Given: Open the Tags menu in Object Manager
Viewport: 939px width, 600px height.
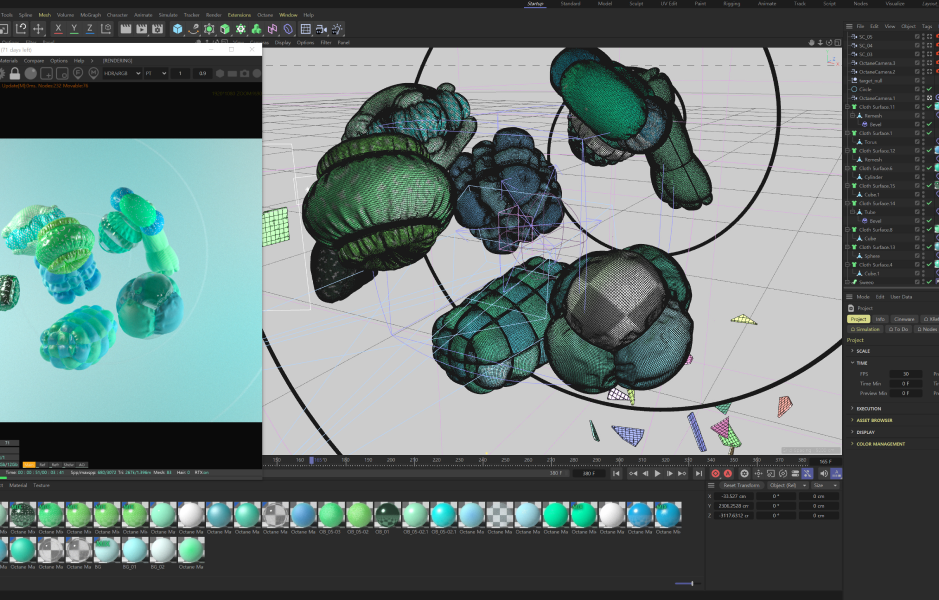Looking at the screenshot, I should [927, 26].
